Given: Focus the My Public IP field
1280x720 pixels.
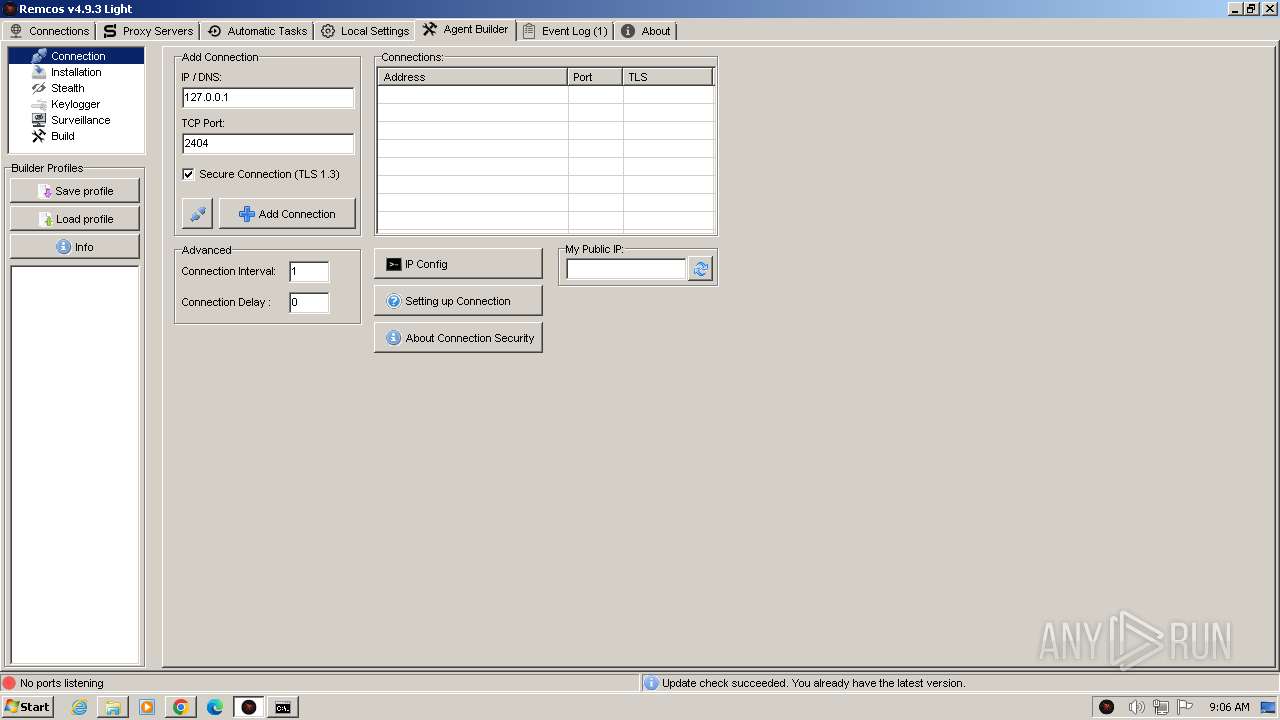Looking at the screenshot, I should pos(626,269).
